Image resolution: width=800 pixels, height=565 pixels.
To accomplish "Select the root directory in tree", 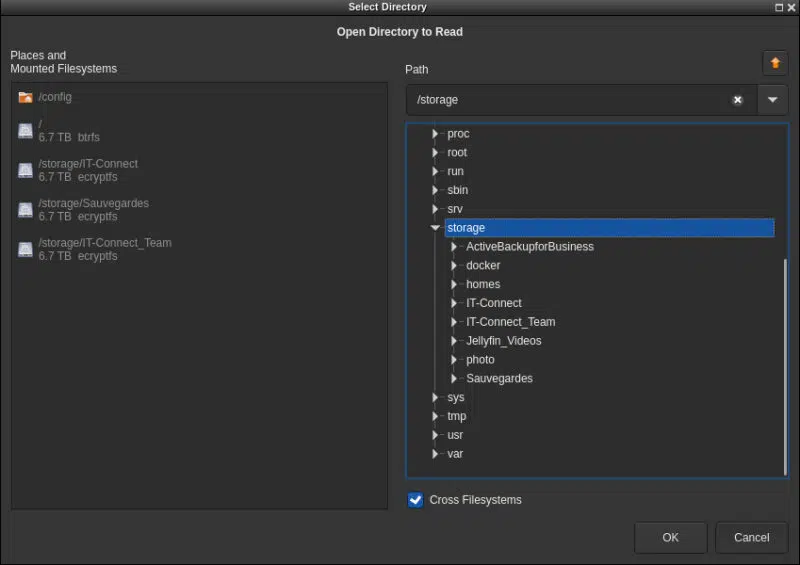I will [457, 153].
